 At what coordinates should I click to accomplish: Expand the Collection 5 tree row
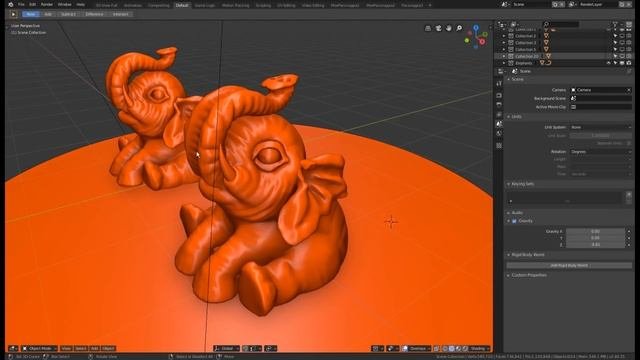[x=504, y=49]
